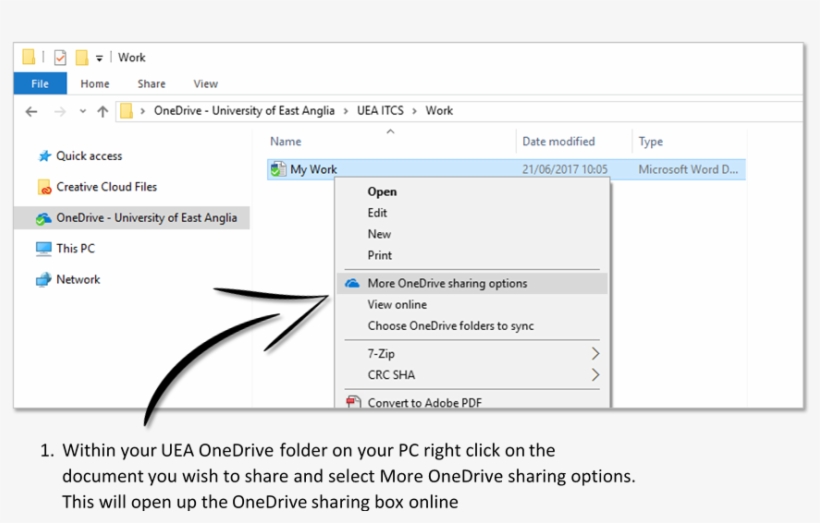
Task: Select OneDrive - University of East Anglia in sidebar
Action: [x=132, y=218]
